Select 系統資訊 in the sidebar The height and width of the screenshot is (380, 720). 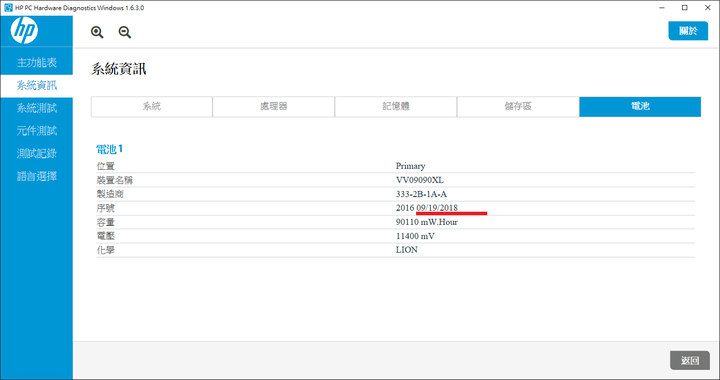pyautogui.click(x=37, y=86)
